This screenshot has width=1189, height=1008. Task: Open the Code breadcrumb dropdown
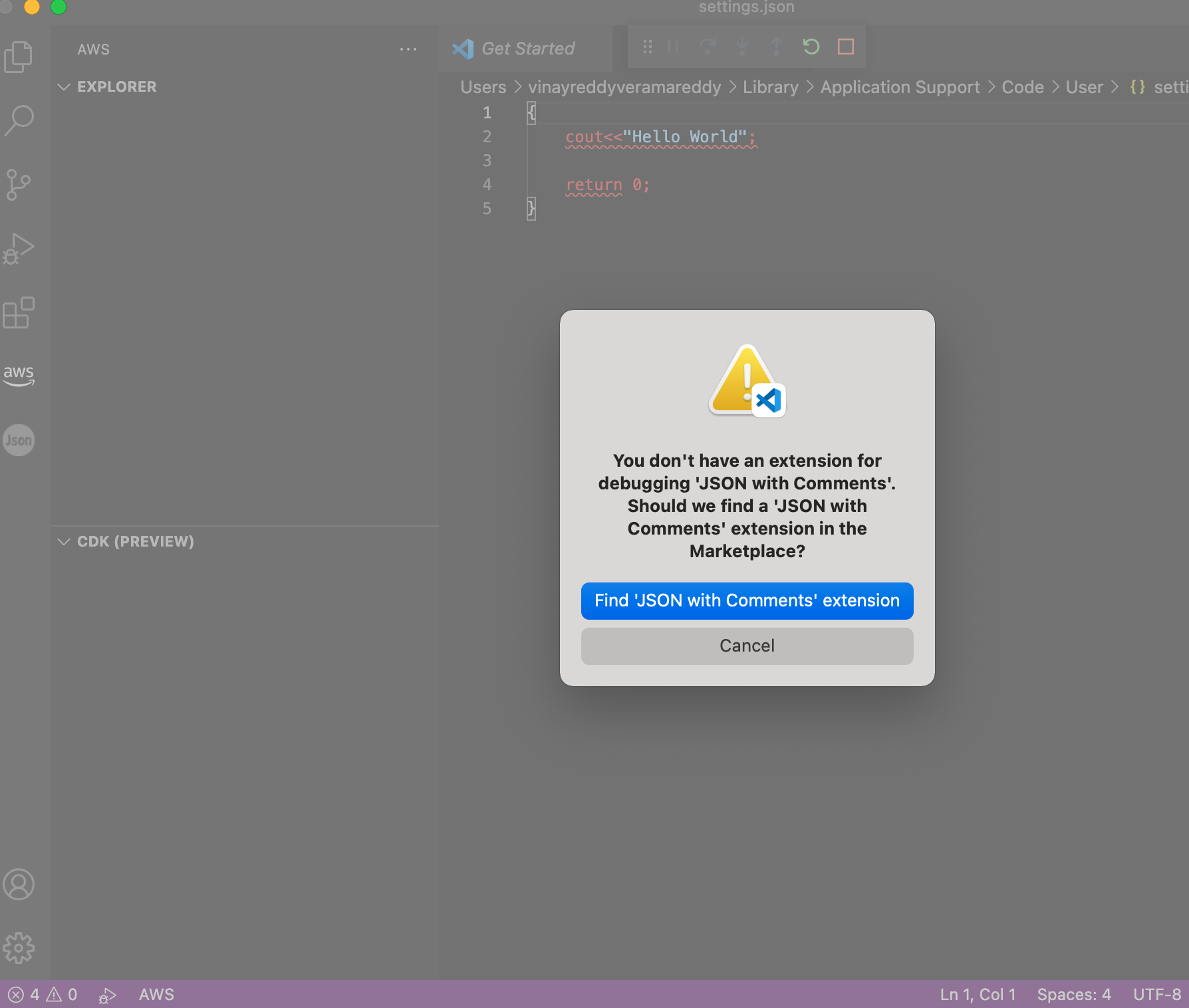click(1023, 86)
